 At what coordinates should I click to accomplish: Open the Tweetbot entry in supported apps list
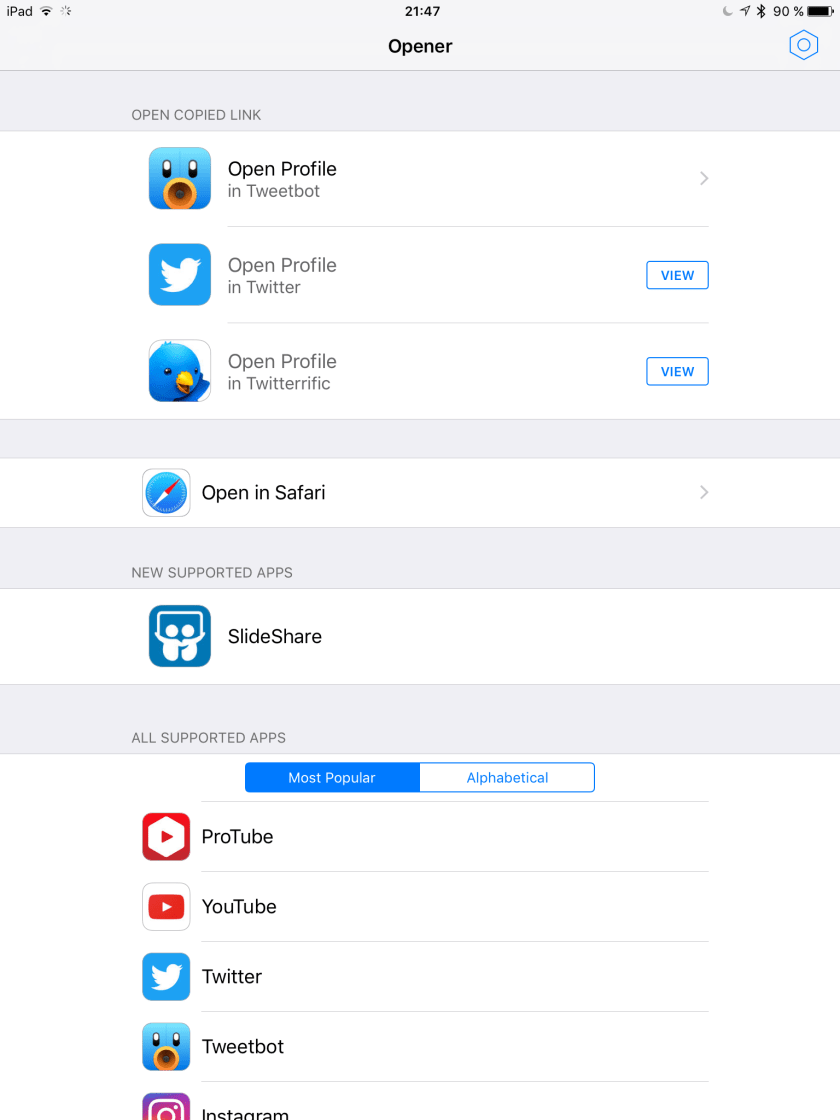click(243, 1047)
